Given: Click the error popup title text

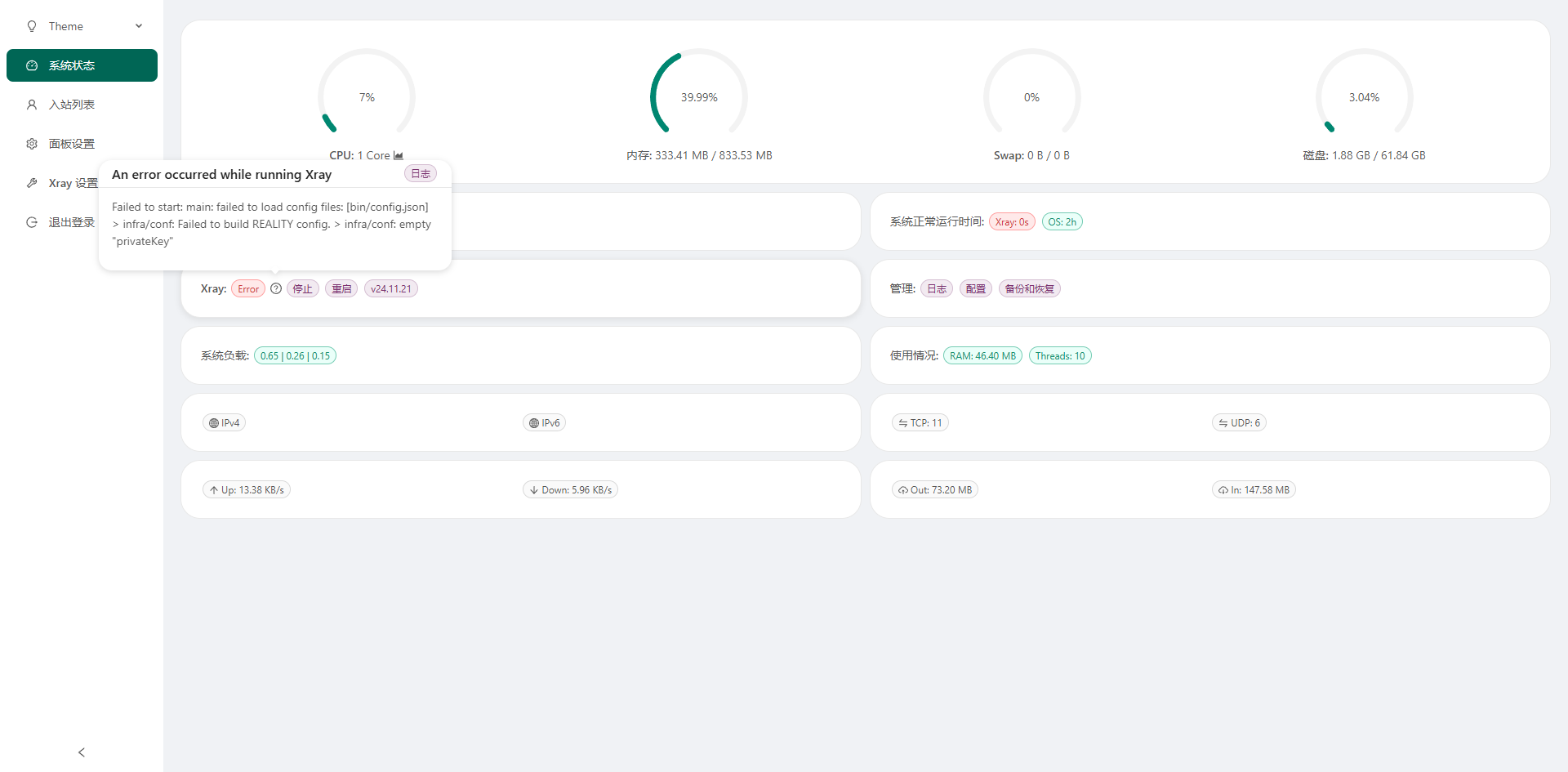Looking at the screenshot, I should click(222, 174).
